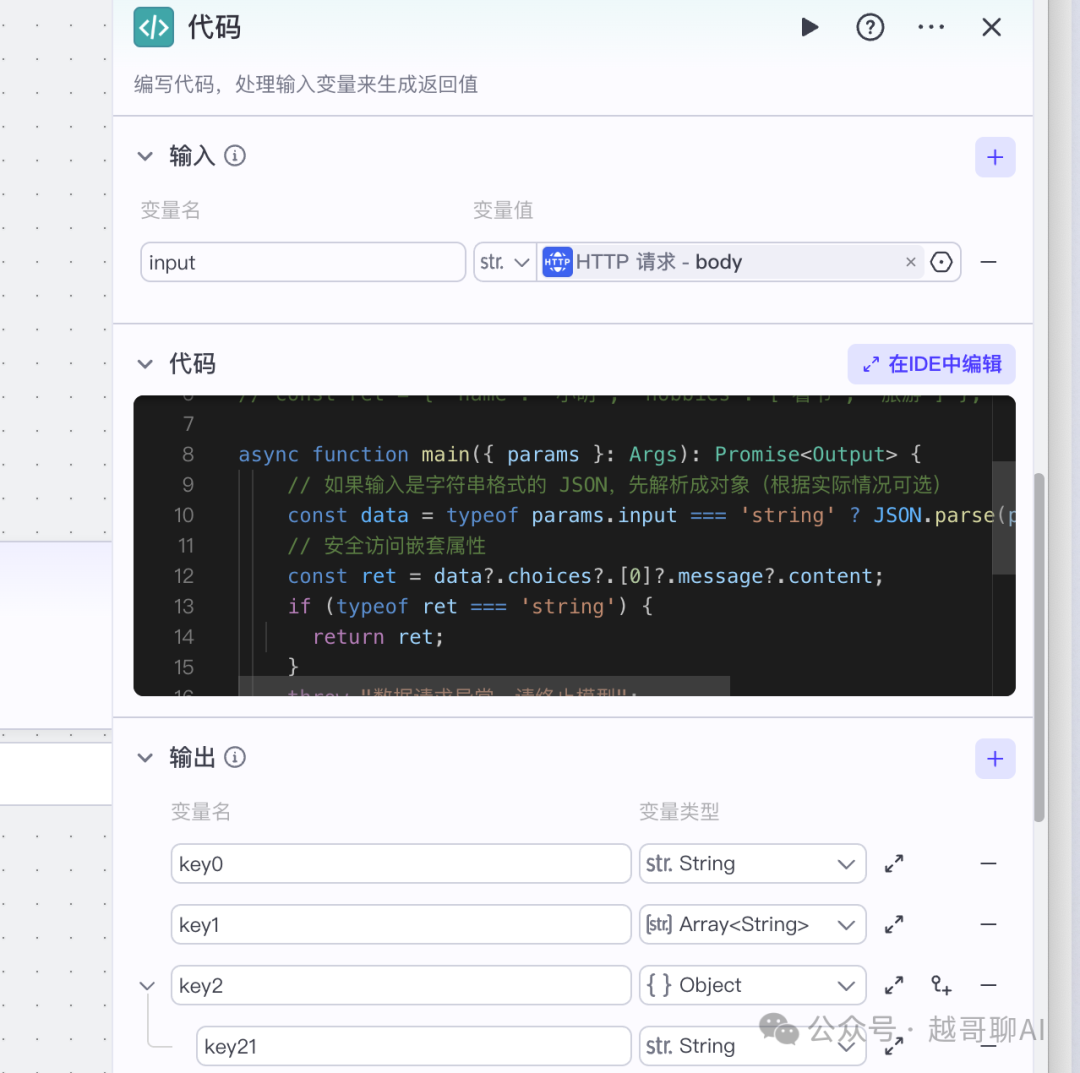Viewport: 1080px width, 1073px height.
Task: Edit the key21 variable name field
Action: pyautogui.click(x=413, y=1046)
